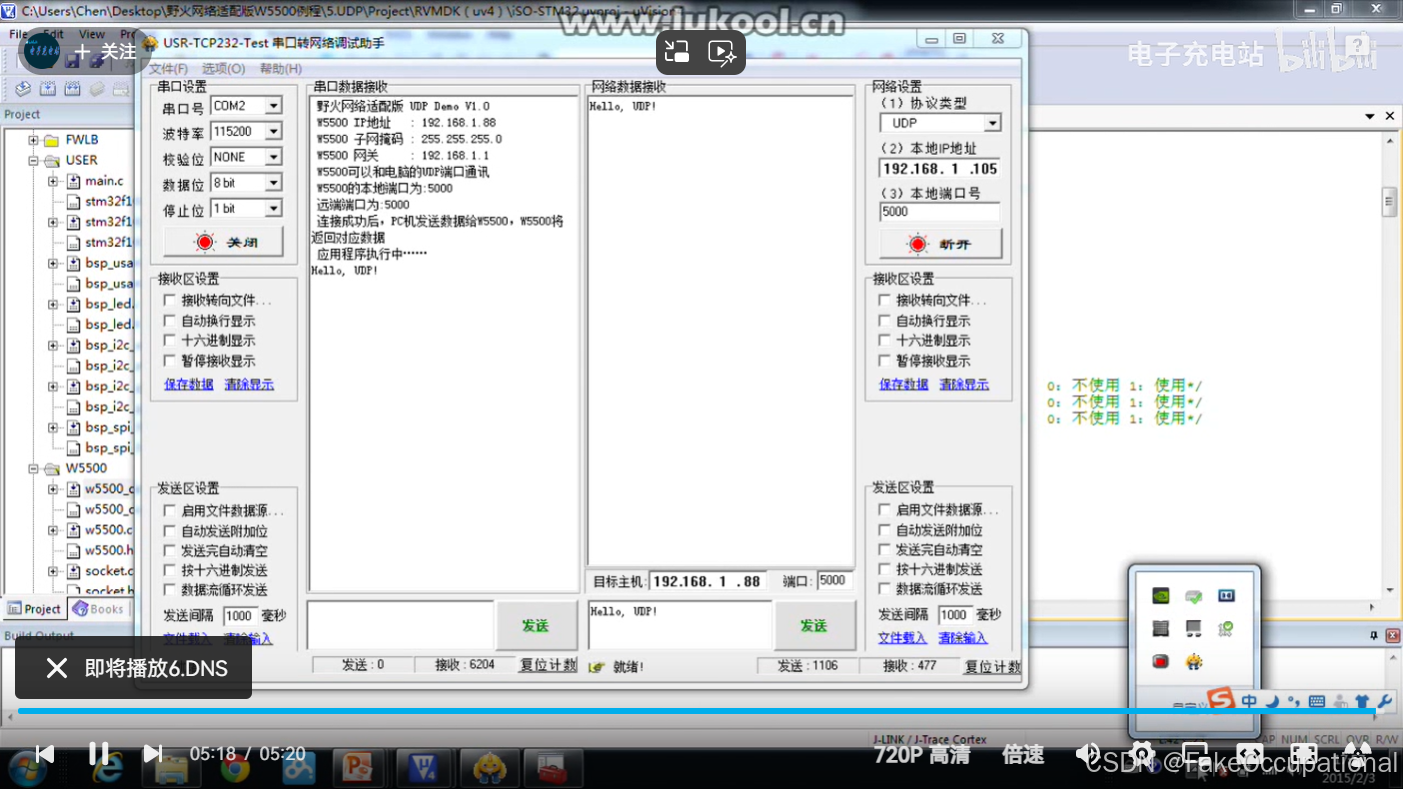1403x789 pixels.
Task: Open the 文件(F) menu
Action: (168, 69)
